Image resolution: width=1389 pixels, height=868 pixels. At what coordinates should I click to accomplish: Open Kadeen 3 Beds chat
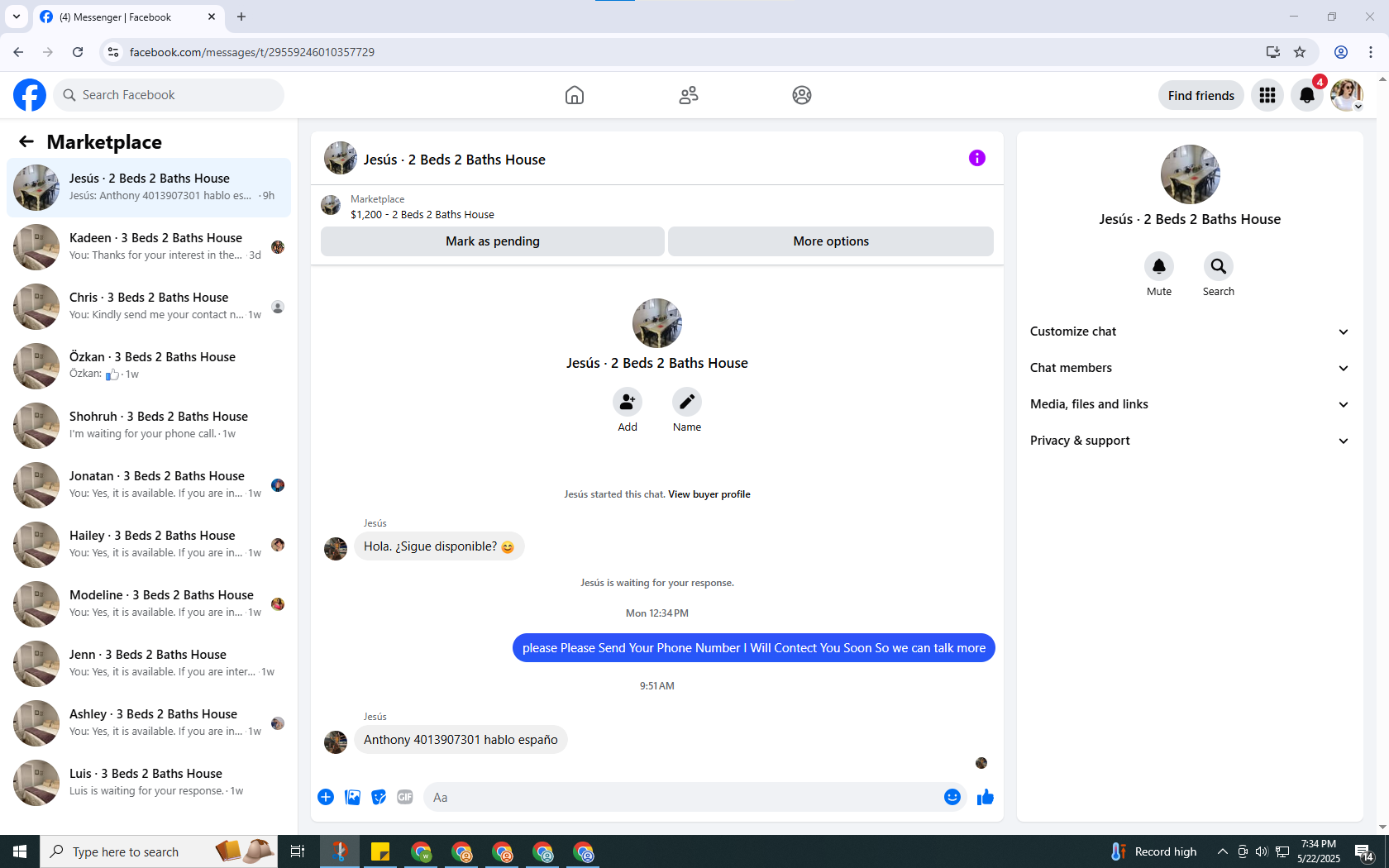click(x=149, y=247)
